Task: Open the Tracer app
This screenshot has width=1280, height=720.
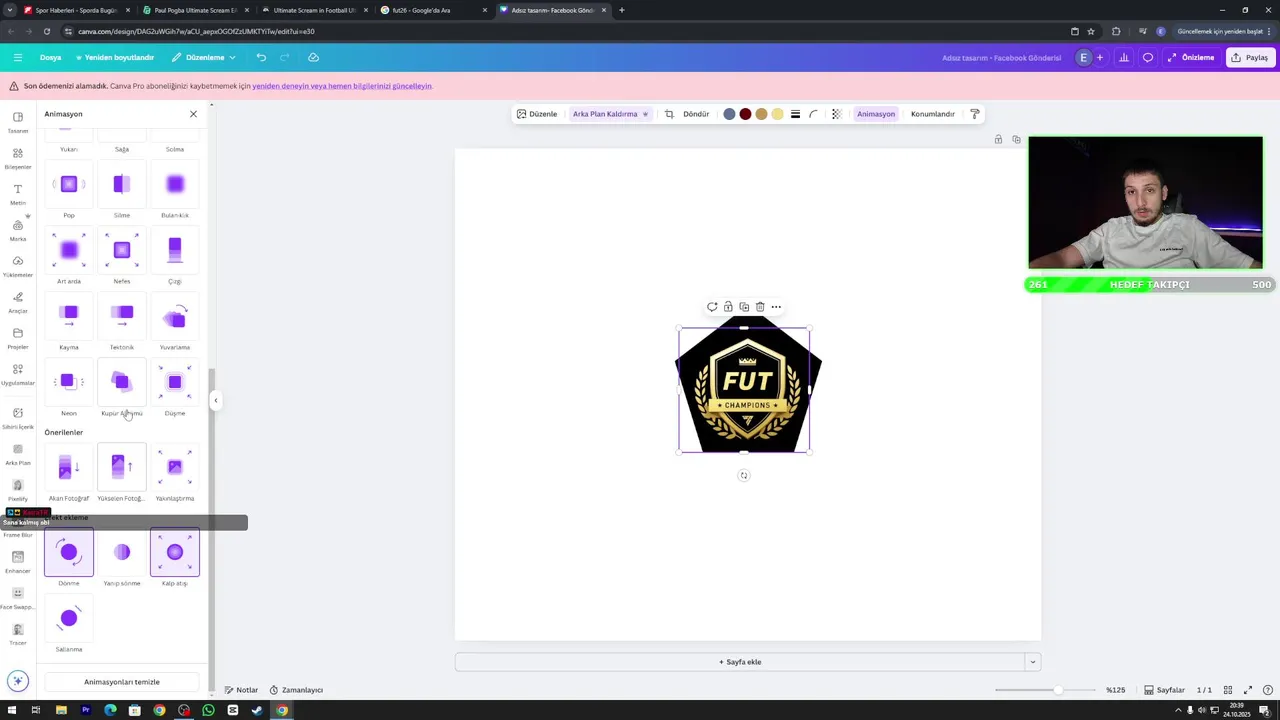Action: [18, 634]
